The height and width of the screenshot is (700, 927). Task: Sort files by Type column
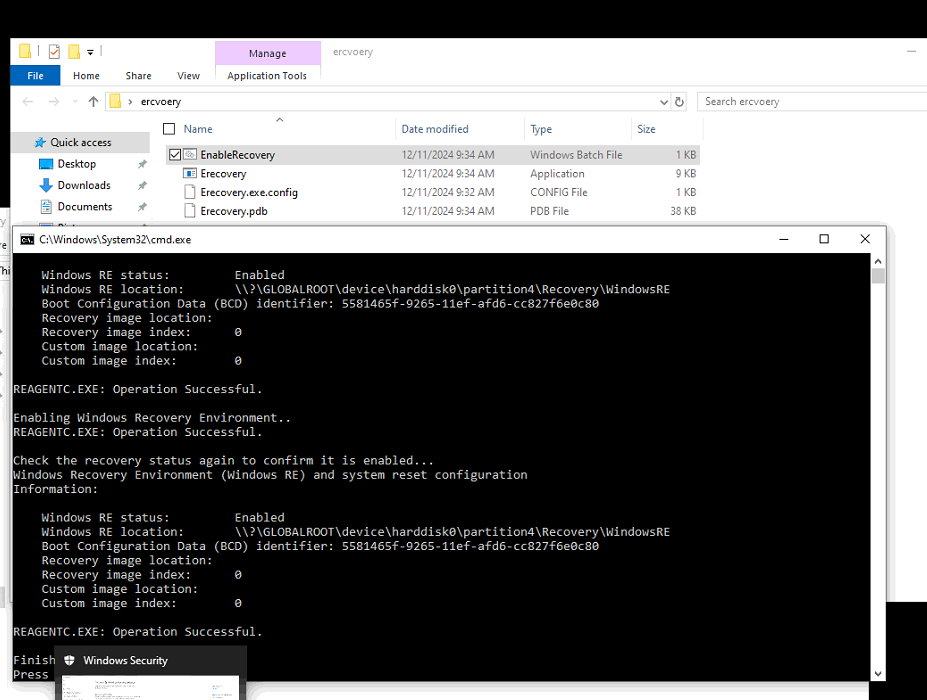click(541, 129)
